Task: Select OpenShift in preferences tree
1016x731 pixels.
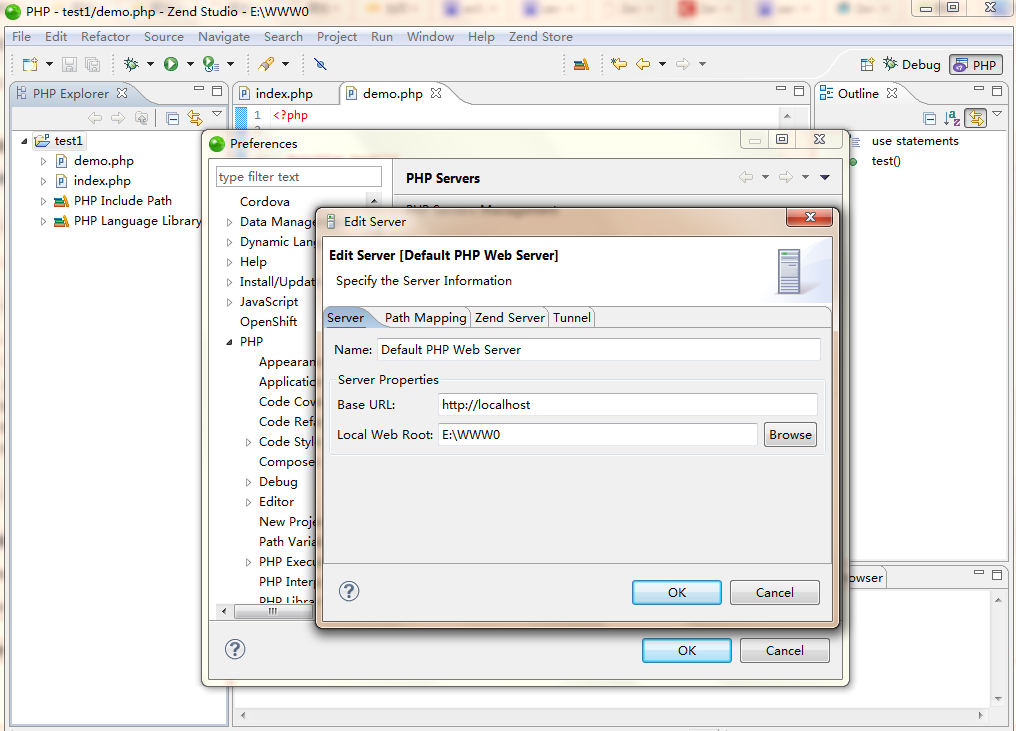Action: point(268,321)
